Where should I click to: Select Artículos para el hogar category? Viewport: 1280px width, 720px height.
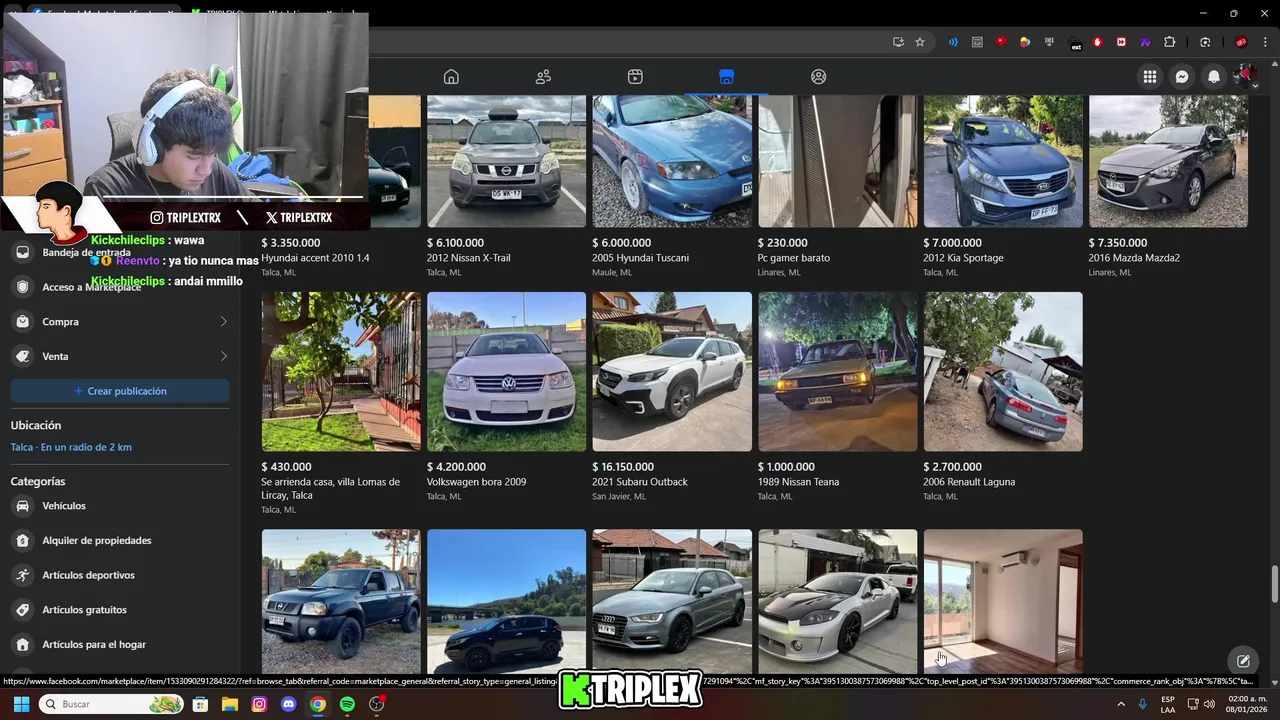pos(120,645)
